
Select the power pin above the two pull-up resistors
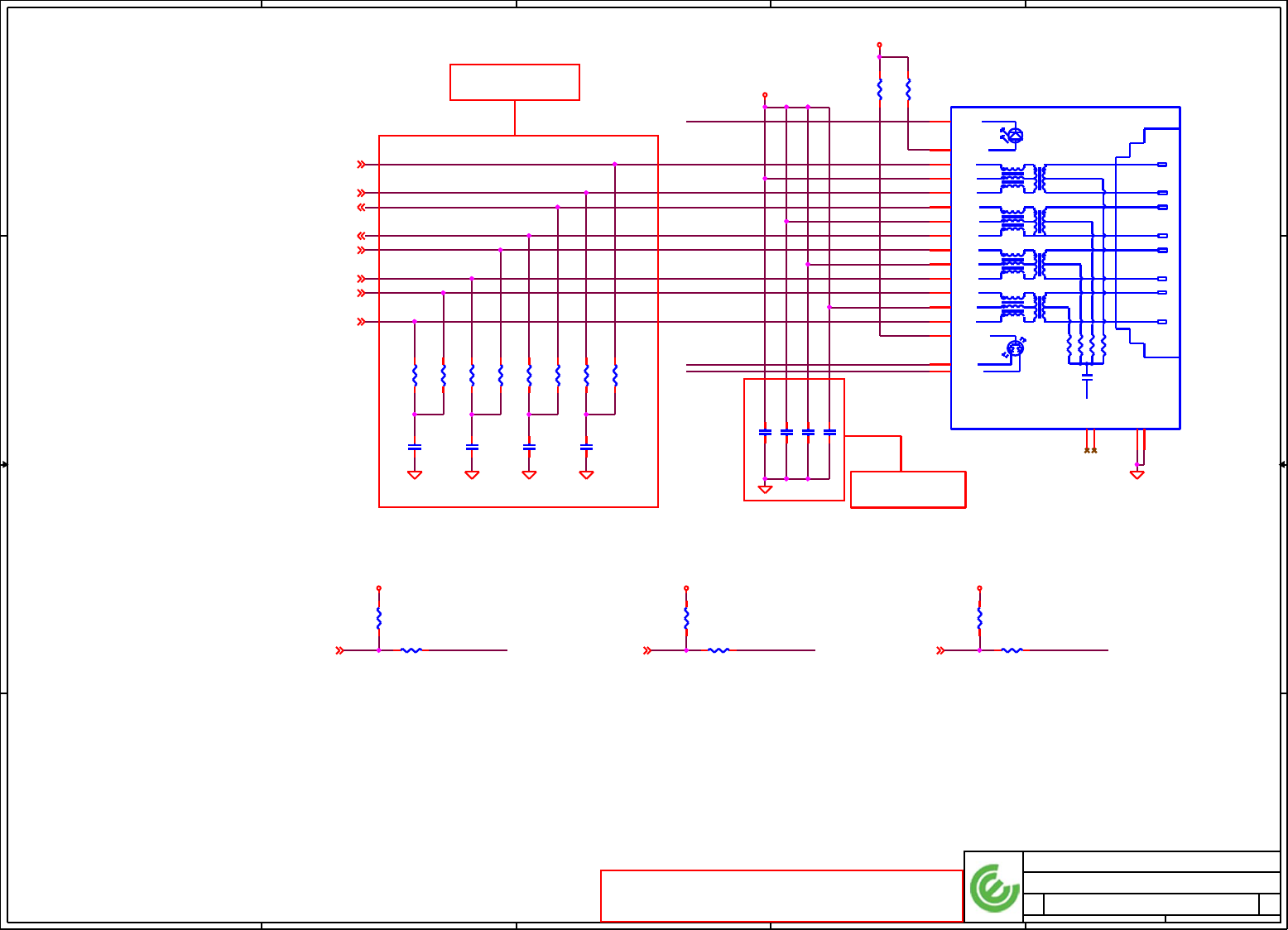coord(879,45)
